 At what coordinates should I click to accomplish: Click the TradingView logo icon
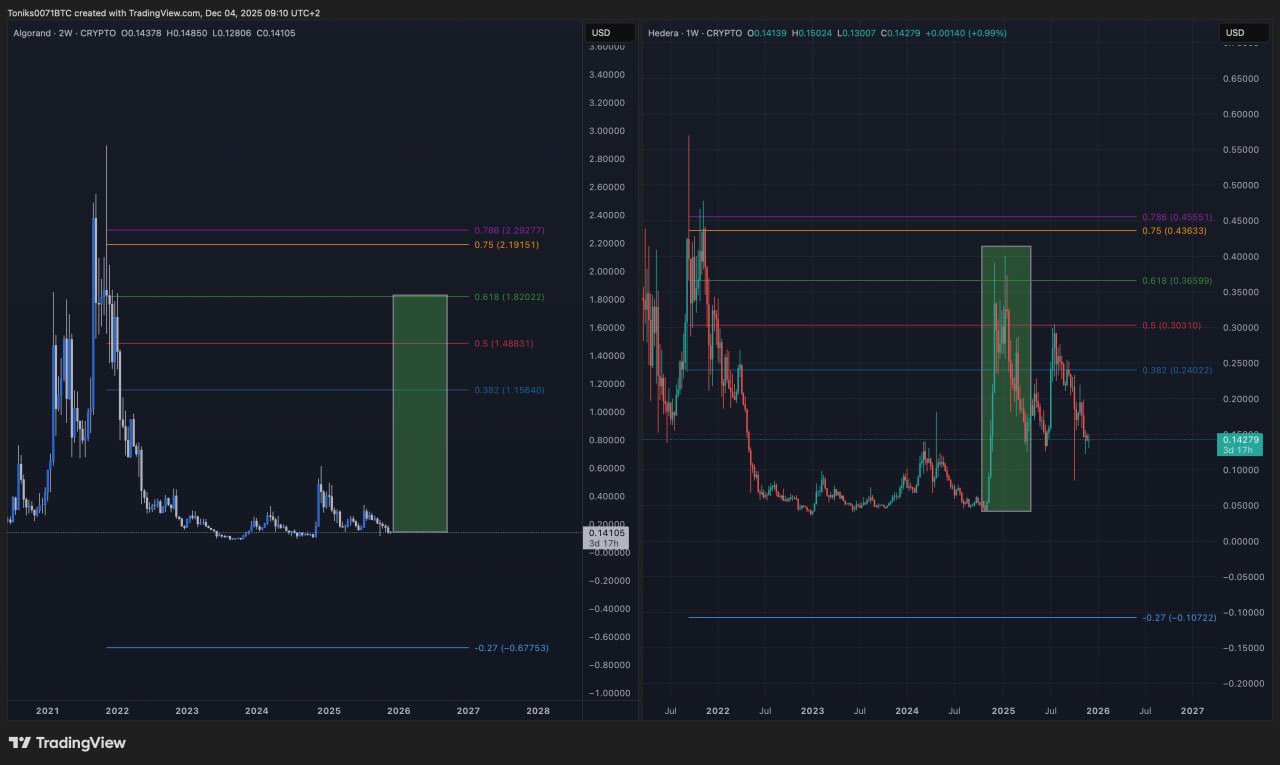click(19, 743)
